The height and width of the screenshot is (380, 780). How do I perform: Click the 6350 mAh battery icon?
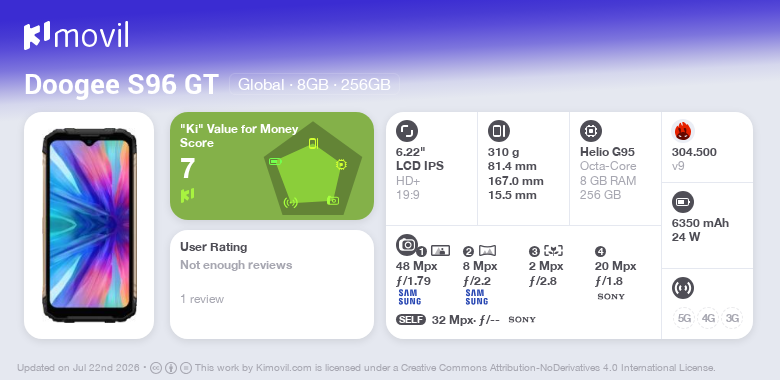[683, 202]
